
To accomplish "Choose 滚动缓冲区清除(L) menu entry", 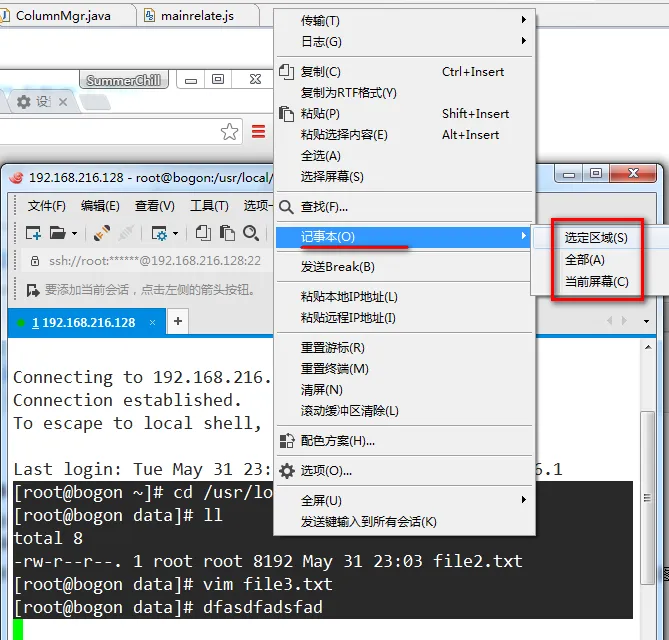I will tap(404, 411).
